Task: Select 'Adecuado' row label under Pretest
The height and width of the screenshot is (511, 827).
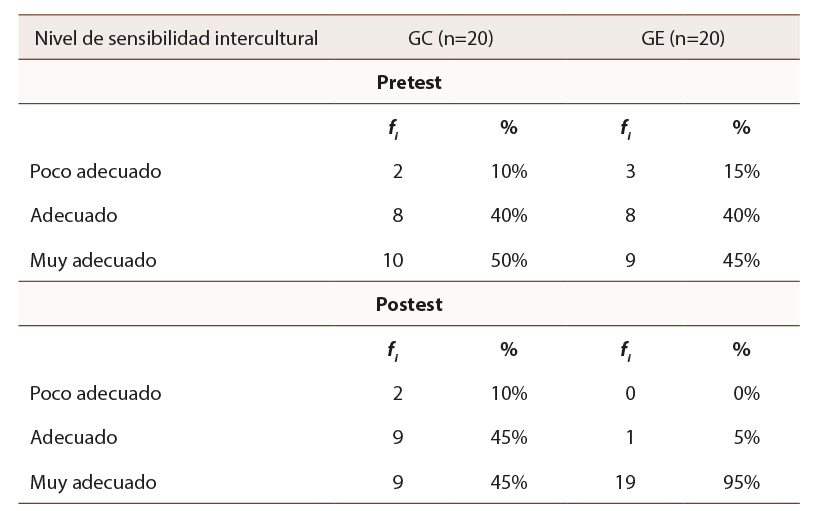Action: click(73, 215)
